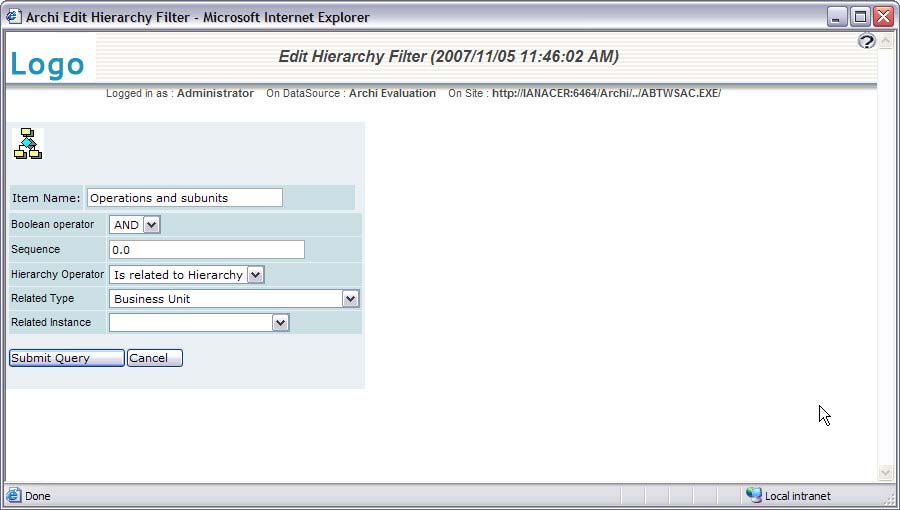Maximize the Internet Explorer window
Viewport: 900px width, 510px height.
coord(860,17)
